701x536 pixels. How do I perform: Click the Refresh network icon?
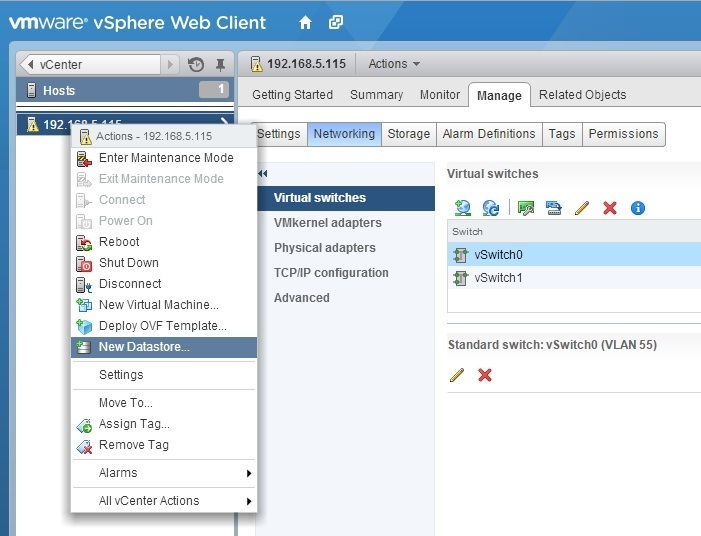[490, 208]
